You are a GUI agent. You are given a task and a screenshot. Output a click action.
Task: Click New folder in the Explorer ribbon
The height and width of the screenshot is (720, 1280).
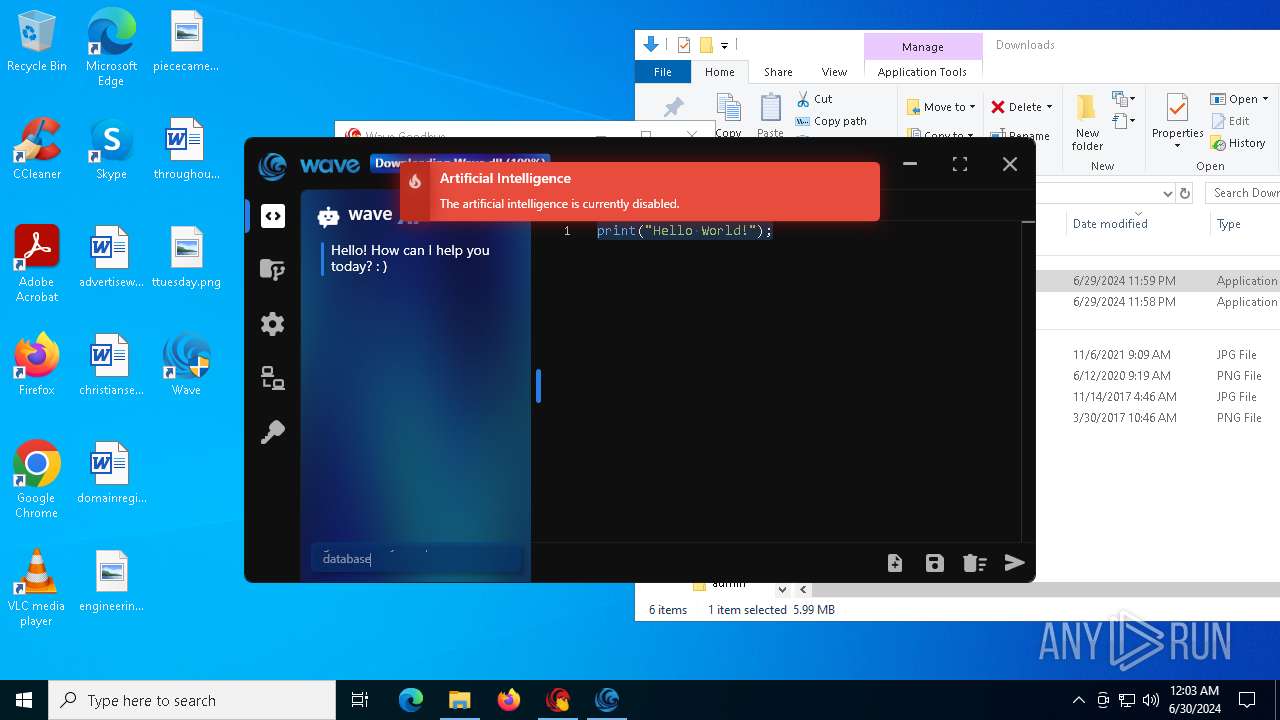pos(1087,122)
